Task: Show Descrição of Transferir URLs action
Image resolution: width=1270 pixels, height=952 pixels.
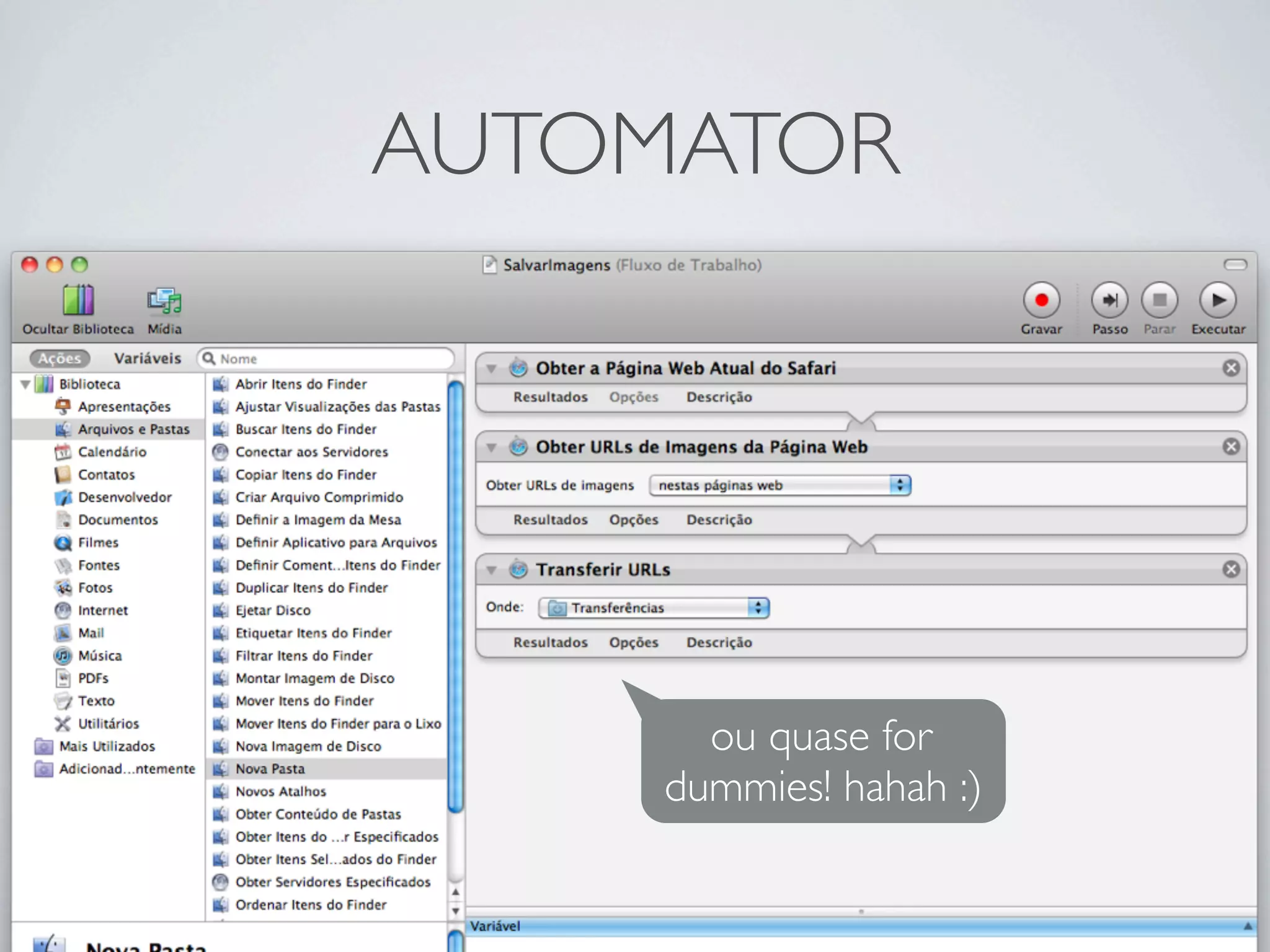Action: tap(719, 643)
